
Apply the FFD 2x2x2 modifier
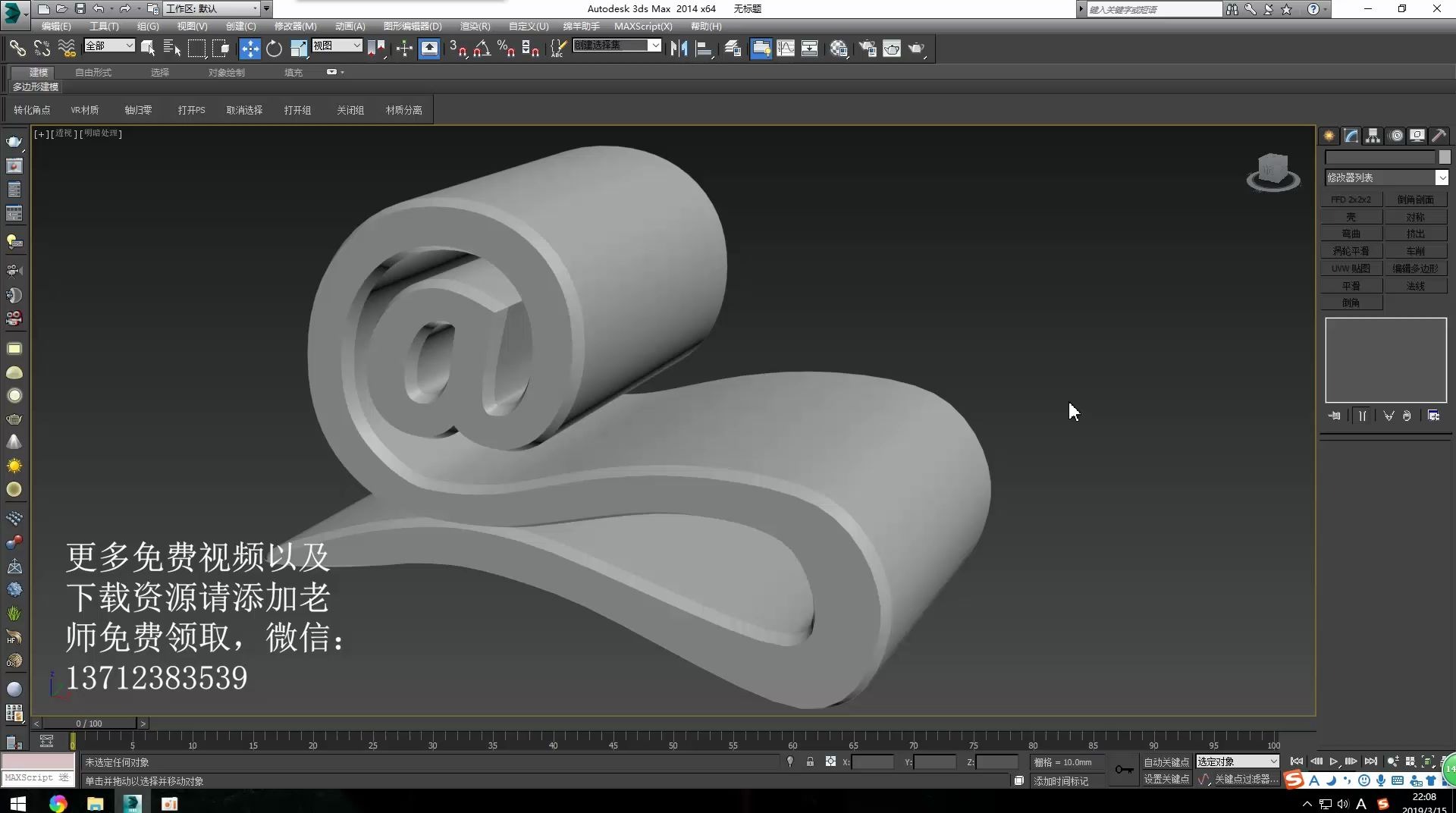[x=1350, y=199]
